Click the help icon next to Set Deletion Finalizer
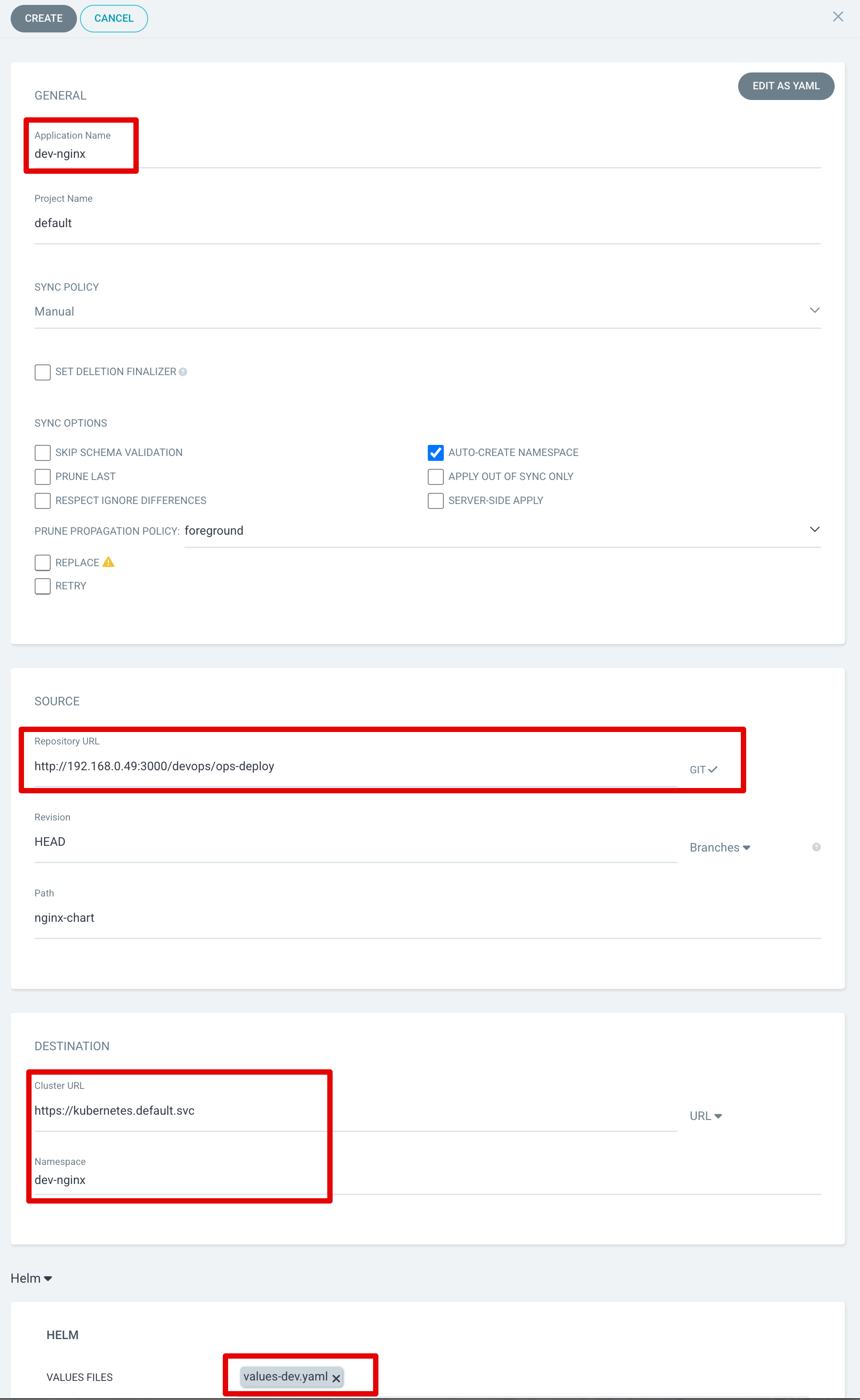This screenshot has width=860, height=1400. coord(183,372)
